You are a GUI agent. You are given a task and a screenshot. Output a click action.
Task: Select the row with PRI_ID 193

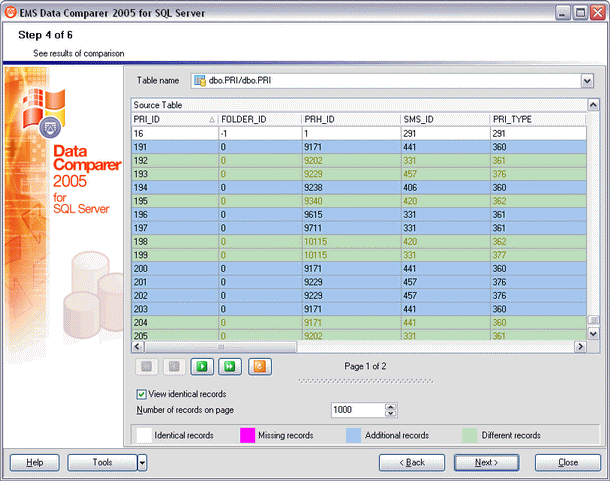tap(359, 174)
